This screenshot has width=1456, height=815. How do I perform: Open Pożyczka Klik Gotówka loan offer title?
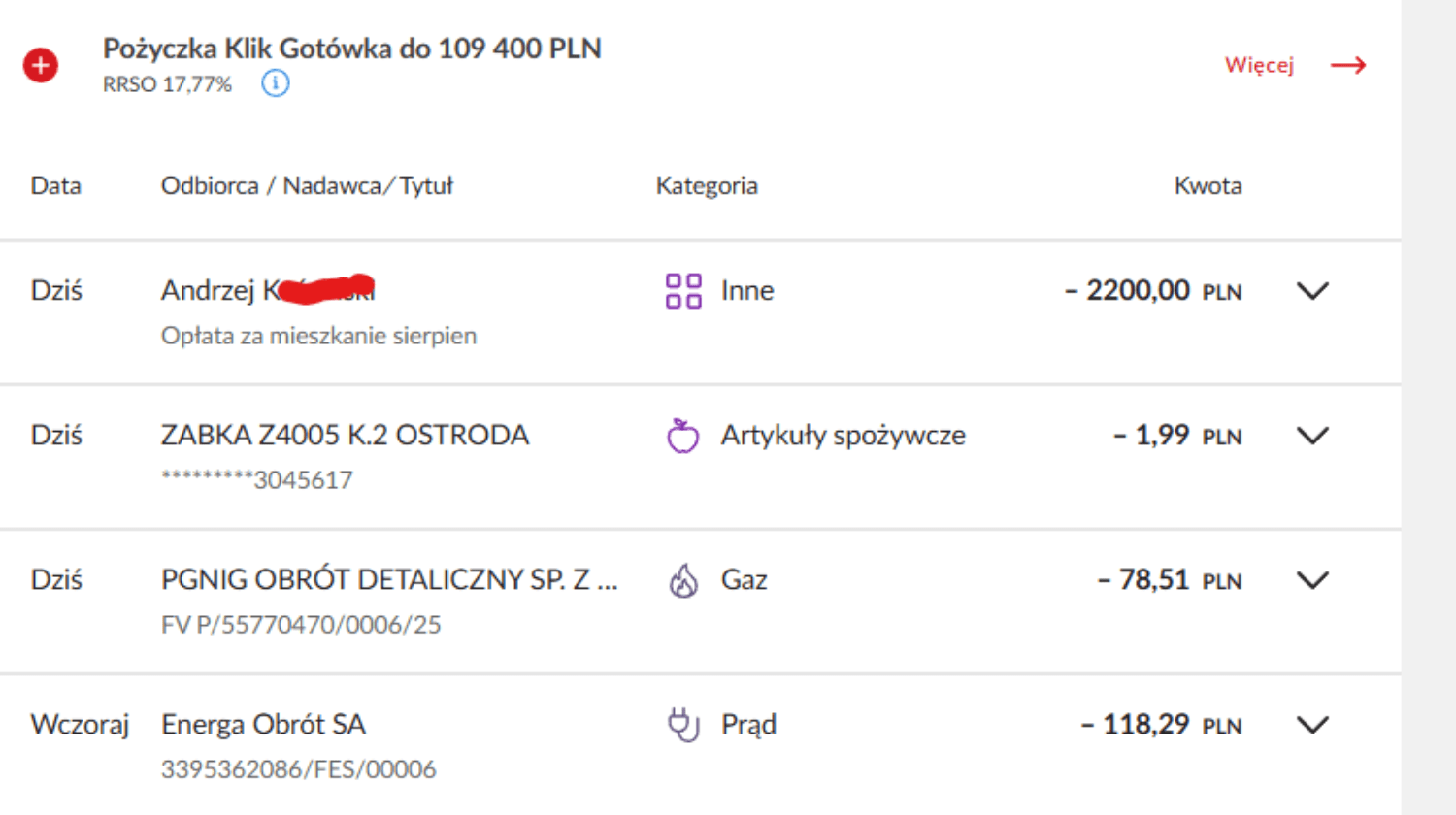[352, 49]
